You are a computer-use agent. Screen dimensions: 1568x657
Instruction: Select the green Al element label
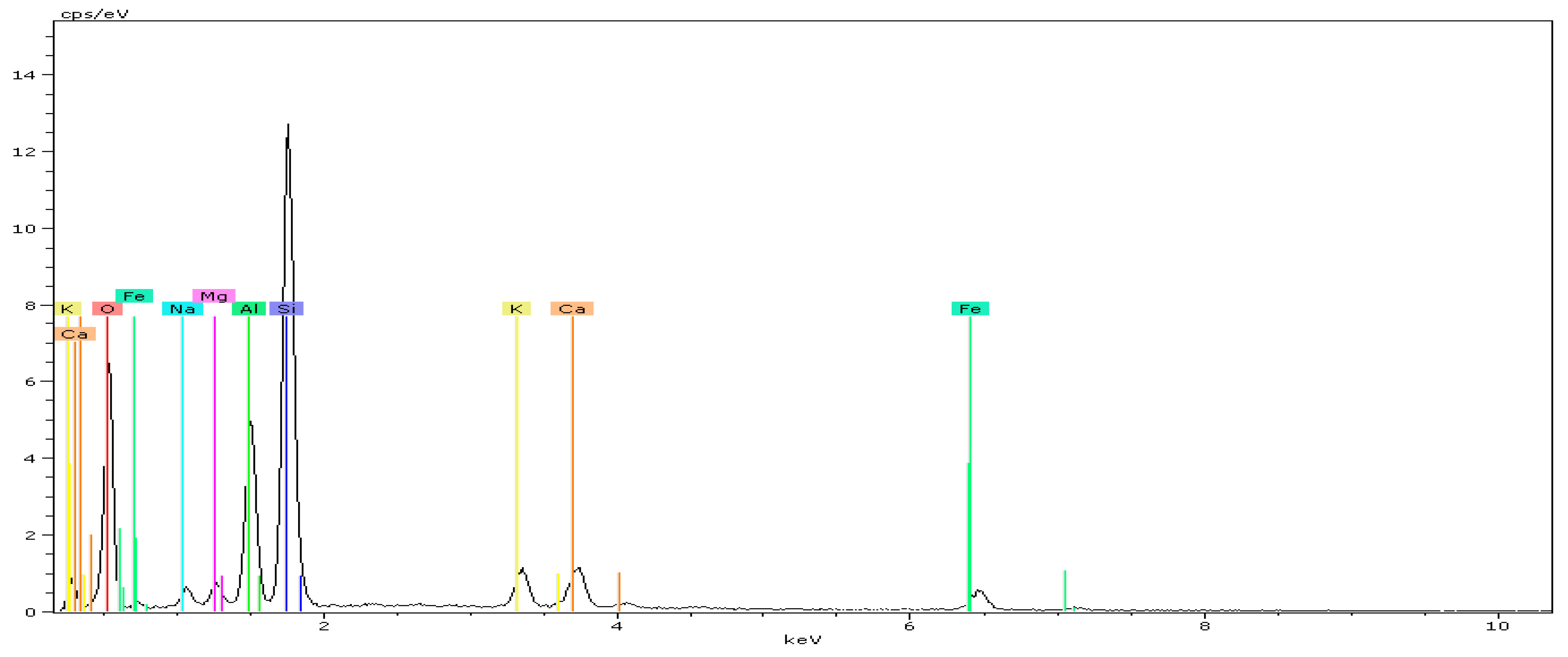click(x=248, y=309)
